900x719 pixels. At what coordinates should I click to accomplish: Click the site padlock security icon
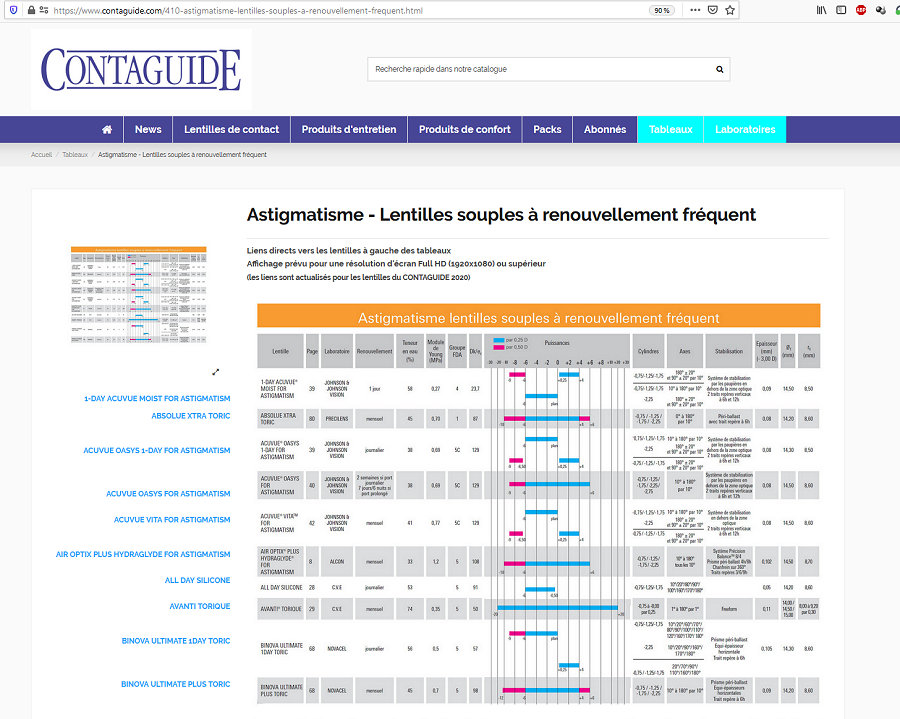tap(32, 10)
